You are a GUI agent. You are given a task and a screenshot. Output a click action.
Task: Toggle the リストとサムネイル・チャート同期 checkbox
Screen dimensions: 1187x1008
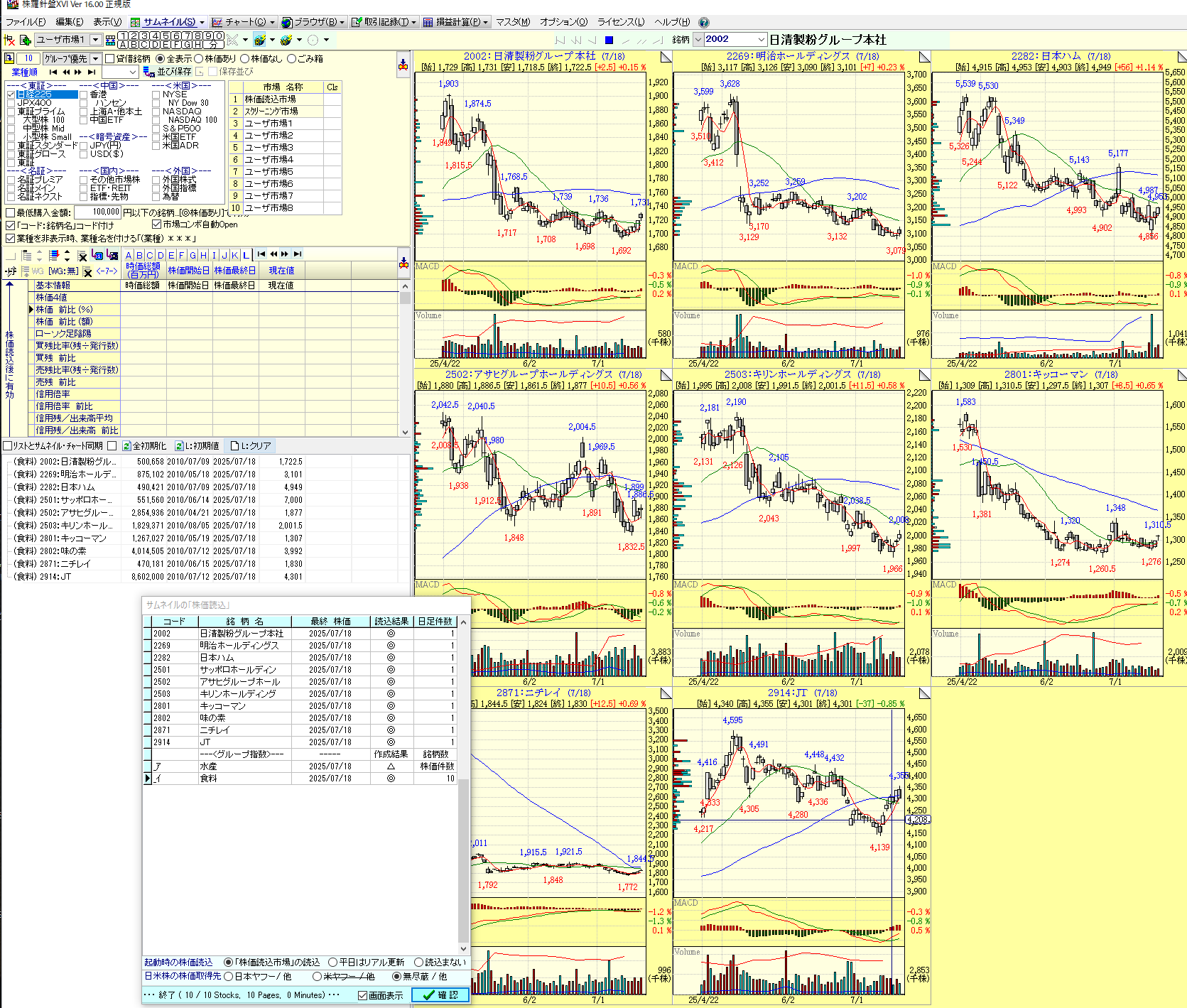(7, 445)
